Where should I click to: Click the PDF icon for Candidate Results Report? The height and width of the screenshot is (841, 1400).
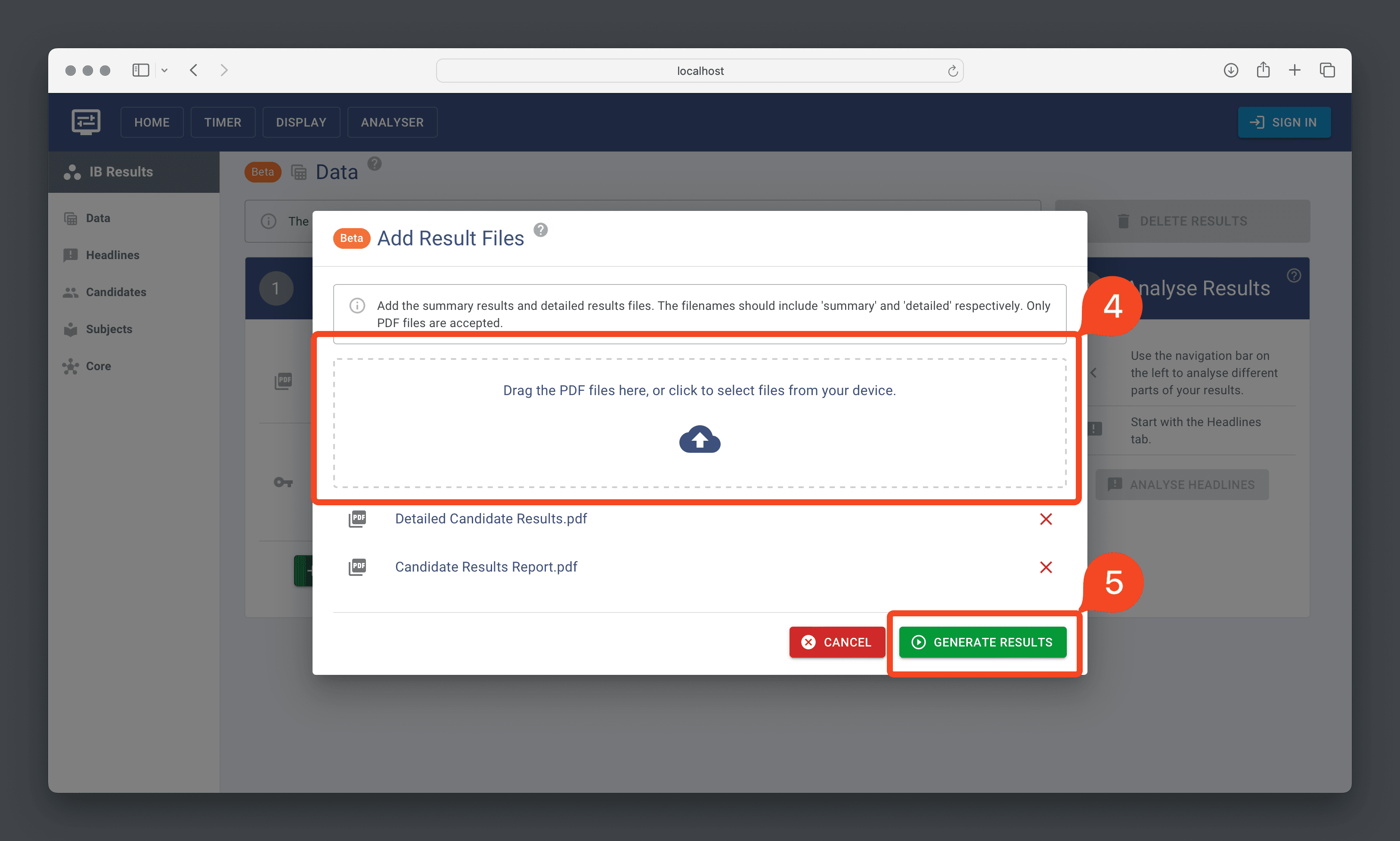click(x=358, y=566)
